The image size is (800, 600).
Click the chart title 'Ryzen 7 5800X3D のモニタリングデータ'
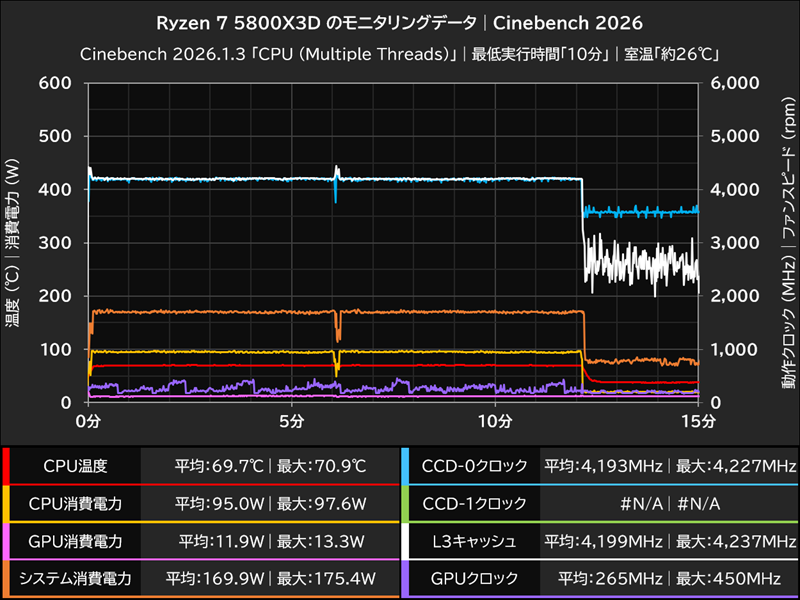pyautogui.click(x=316, y=23)
